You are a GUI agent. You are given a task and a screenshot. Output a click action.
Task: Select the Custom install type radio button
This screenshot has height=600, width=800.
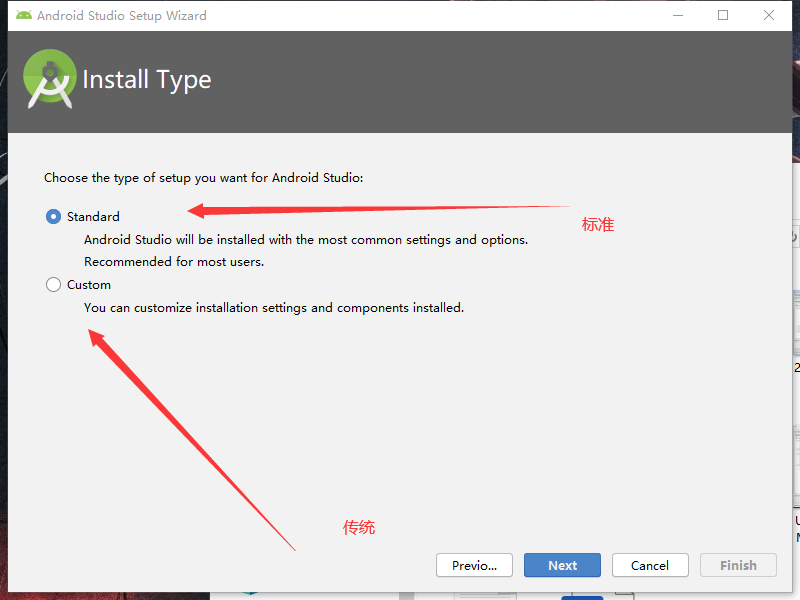tap(53, 285)
